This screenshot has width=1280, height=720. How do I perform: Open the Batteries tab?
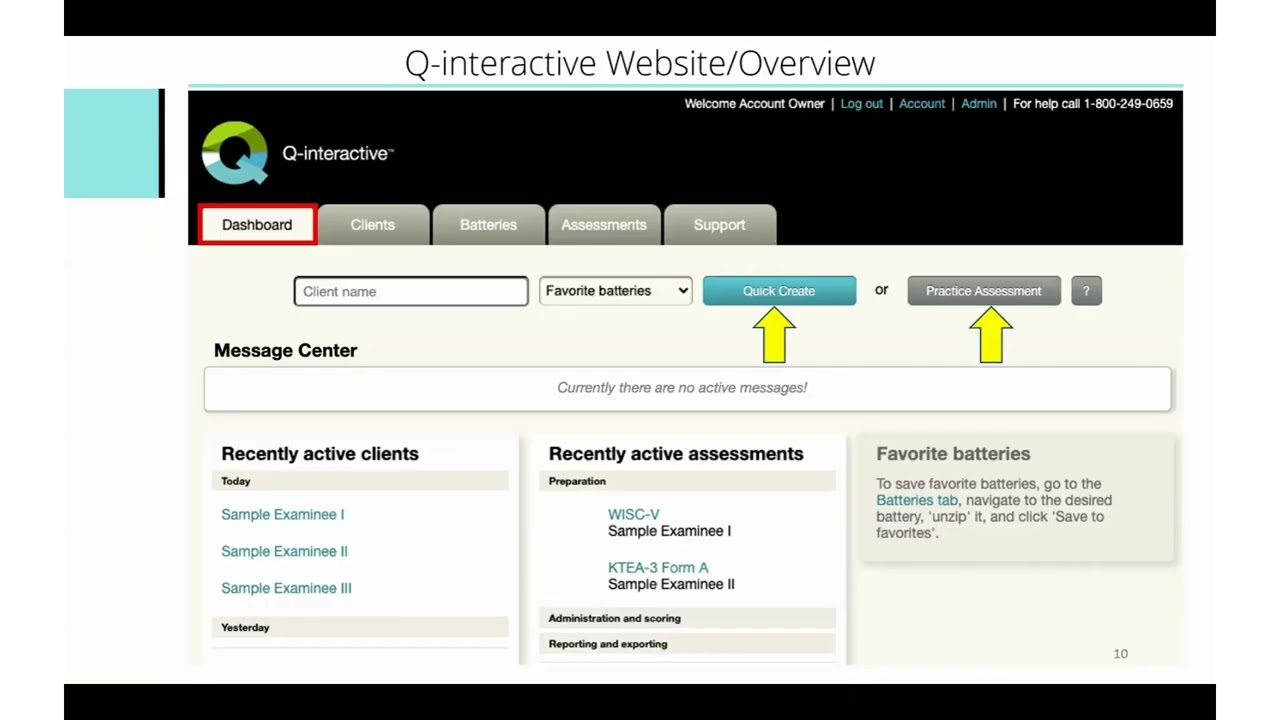tap(488, 225)
